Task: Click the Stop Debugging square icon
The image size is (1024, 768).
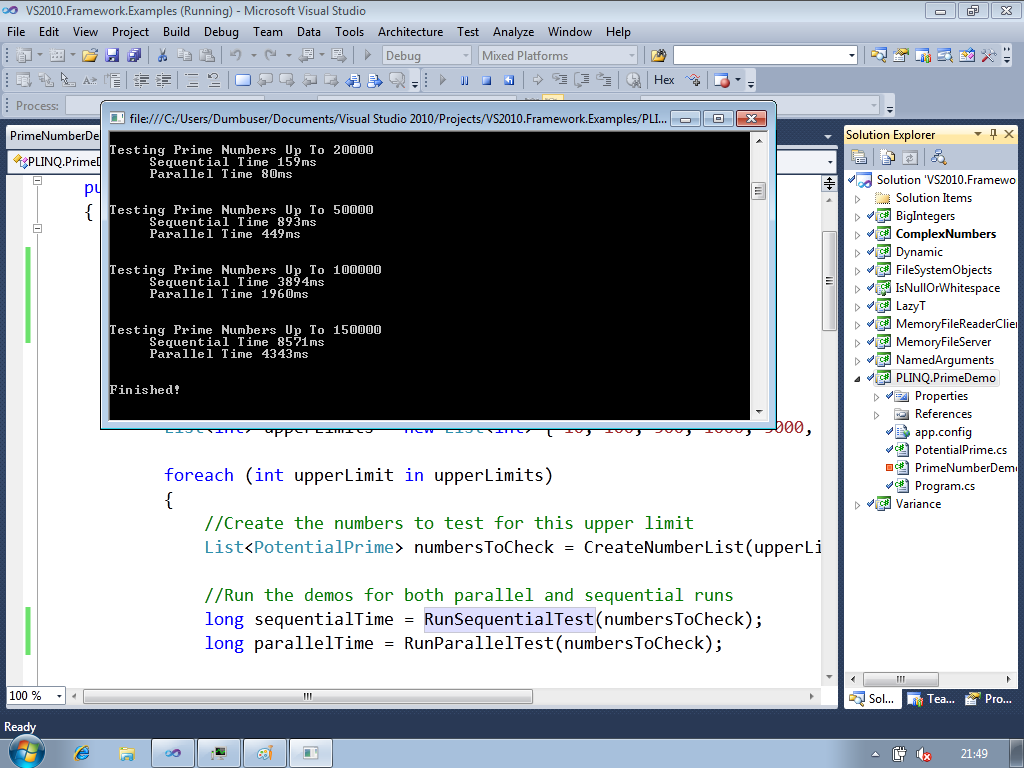Action: coord(487,80)
